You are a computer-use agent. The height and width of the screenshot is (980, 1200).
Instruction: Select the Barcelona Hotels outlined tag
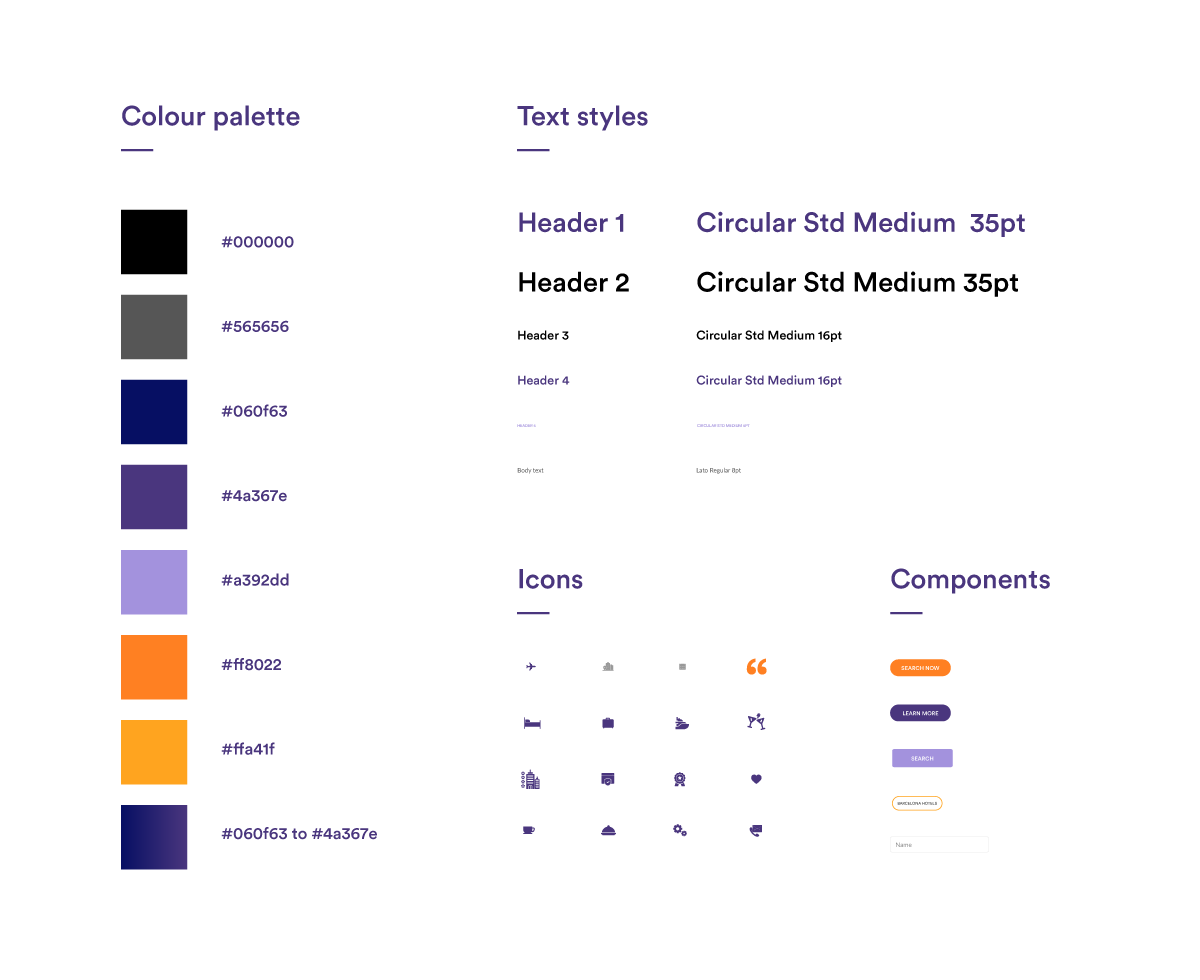[916, 803]
